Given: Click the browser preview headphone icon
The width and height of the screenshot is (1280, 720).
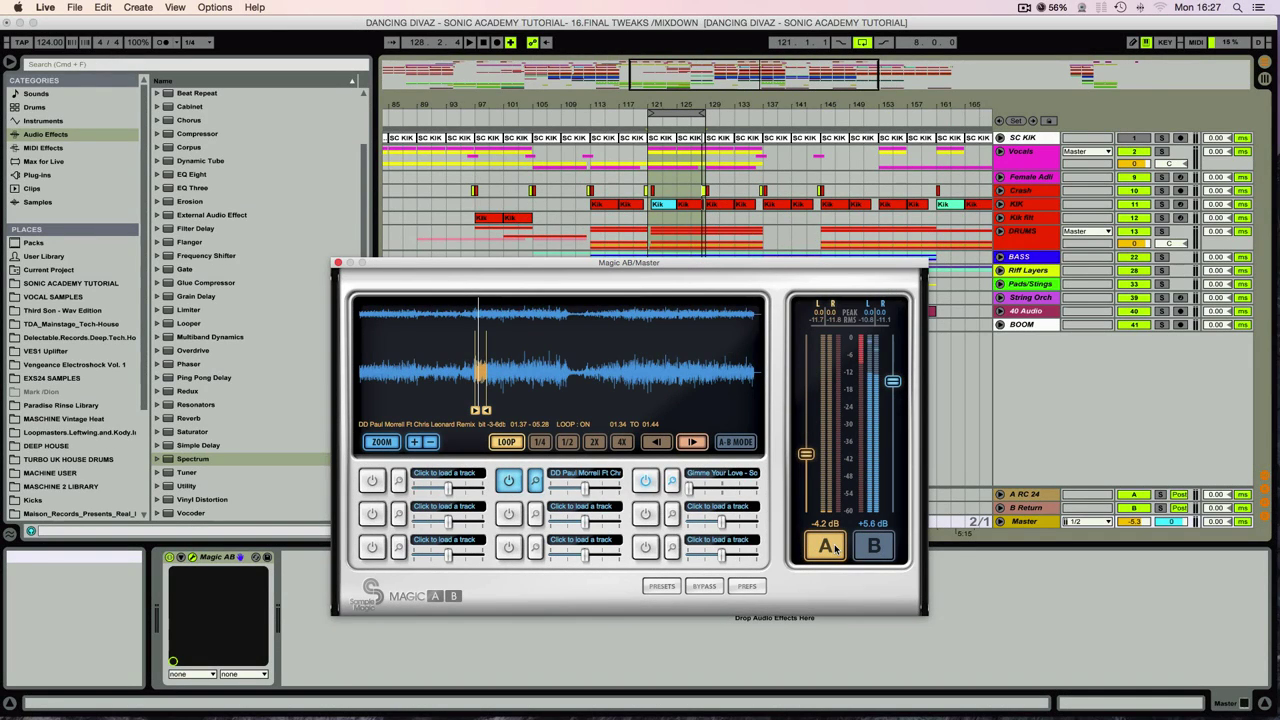Looking at the screenshot, I should 31,531.
